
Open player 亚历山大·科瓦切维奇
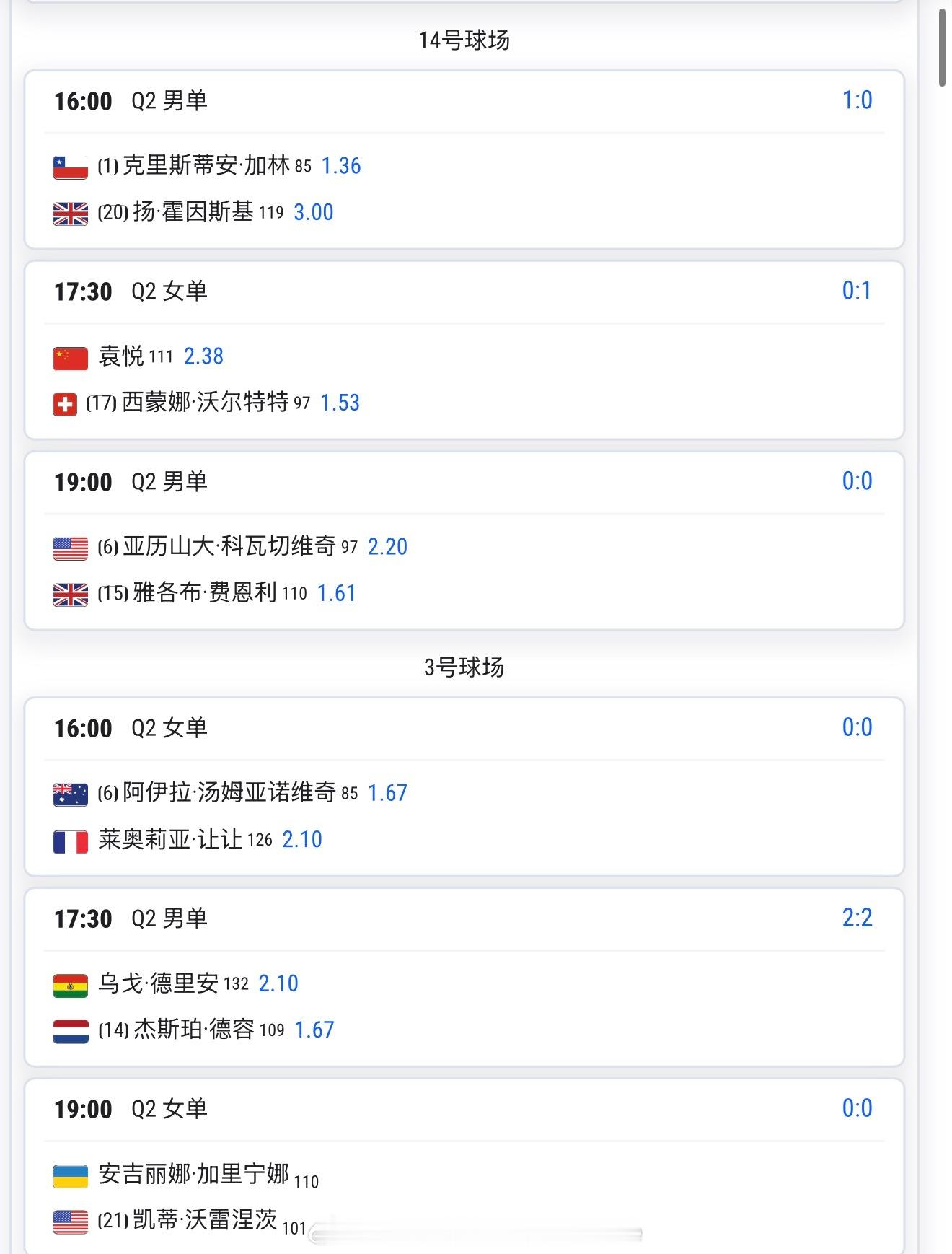coord(229,546)
